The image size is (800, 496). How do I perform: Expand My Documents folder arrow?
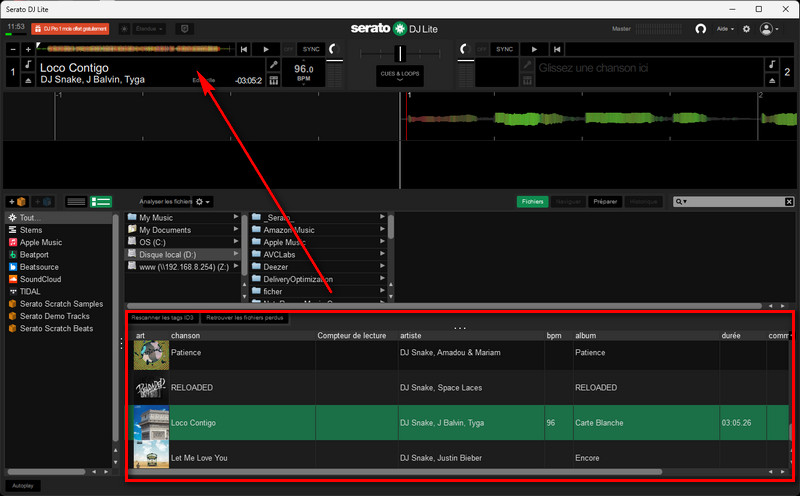(x=235, y=229)
